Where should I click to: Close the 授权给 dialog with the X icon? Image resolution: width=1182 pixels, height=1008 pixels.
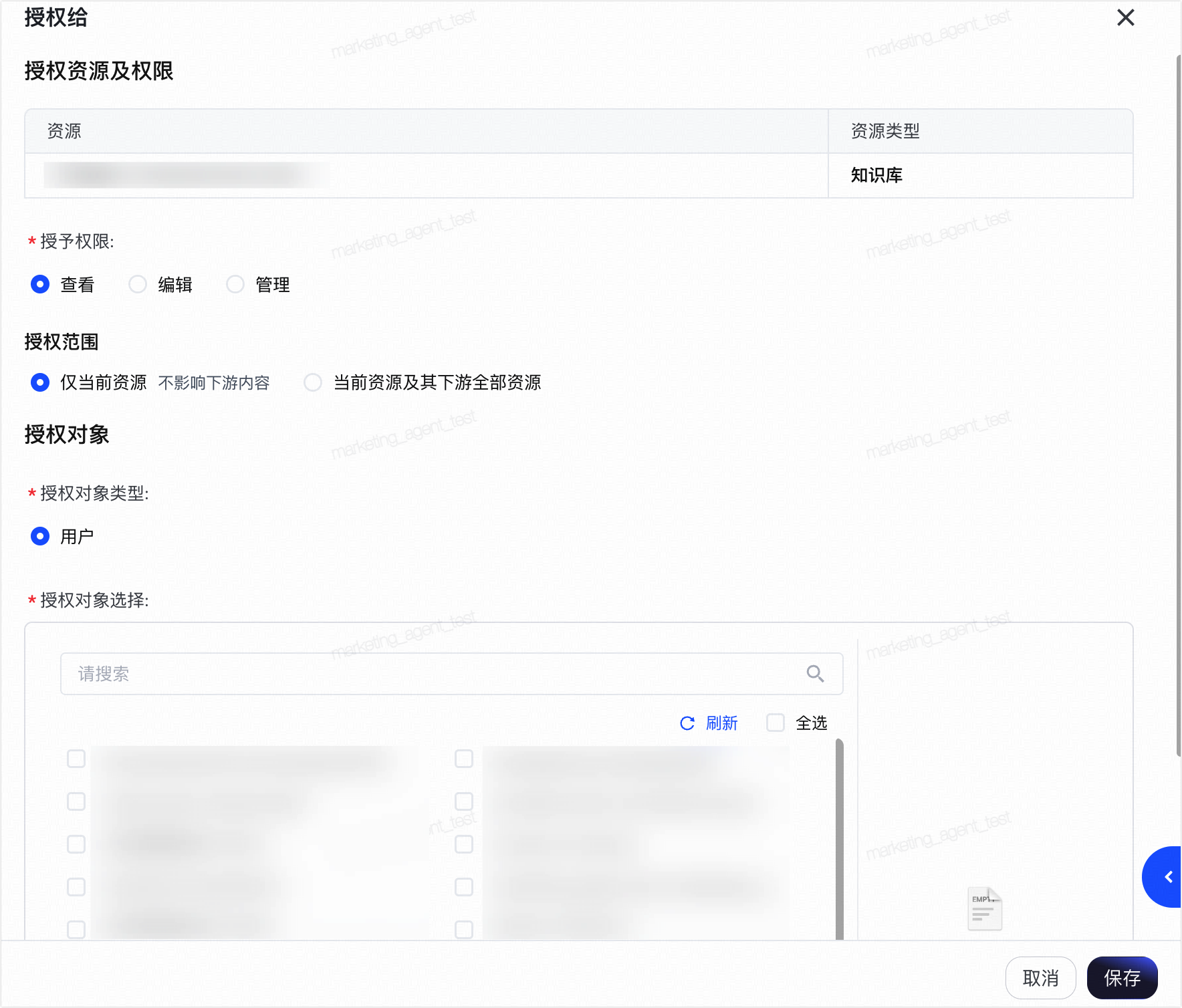1126,17
